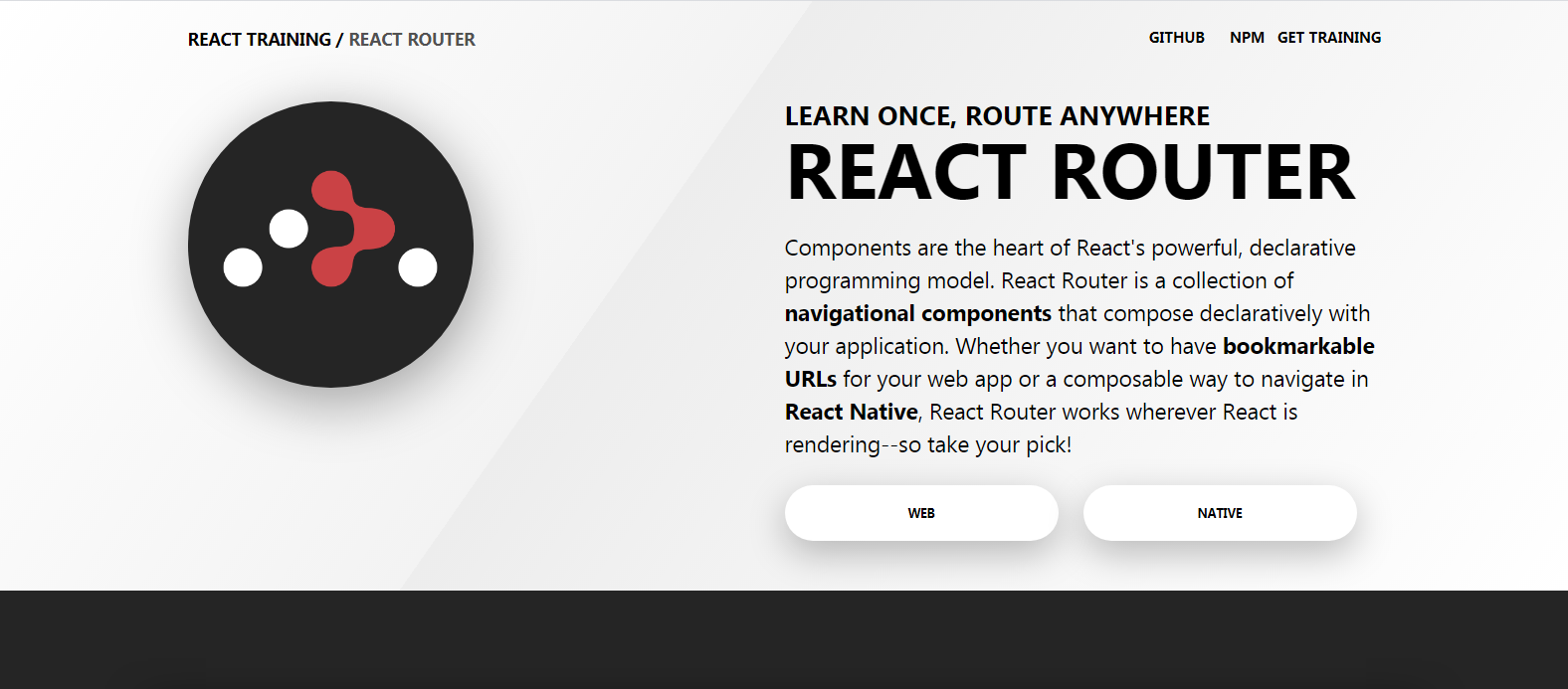Open the NPM link in header
Viewport: 1568px width, 689px height.
[x=1247, y=38]
